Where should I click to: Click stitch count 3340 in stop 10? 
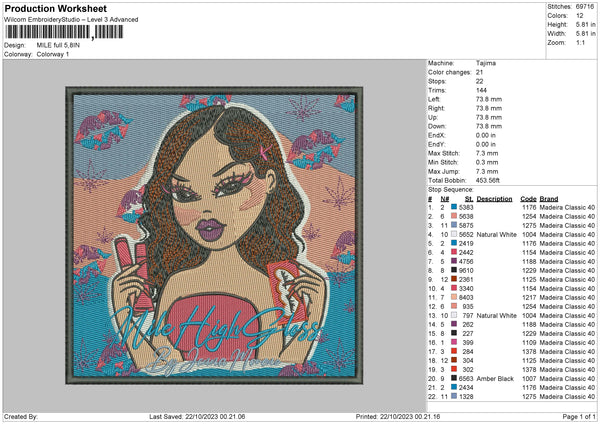tap(466, 289)
